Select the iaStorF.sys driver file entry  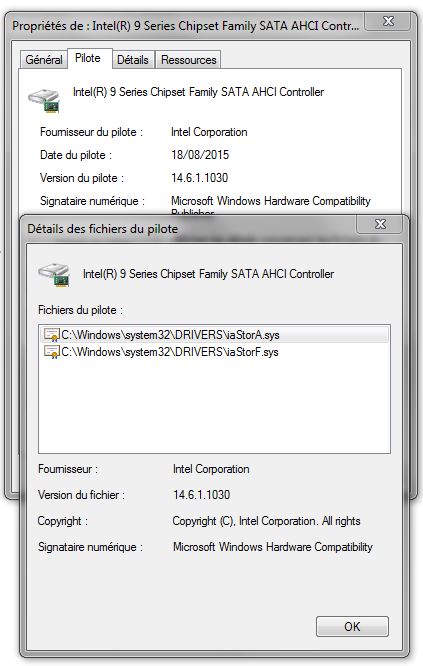click(214, 352)
